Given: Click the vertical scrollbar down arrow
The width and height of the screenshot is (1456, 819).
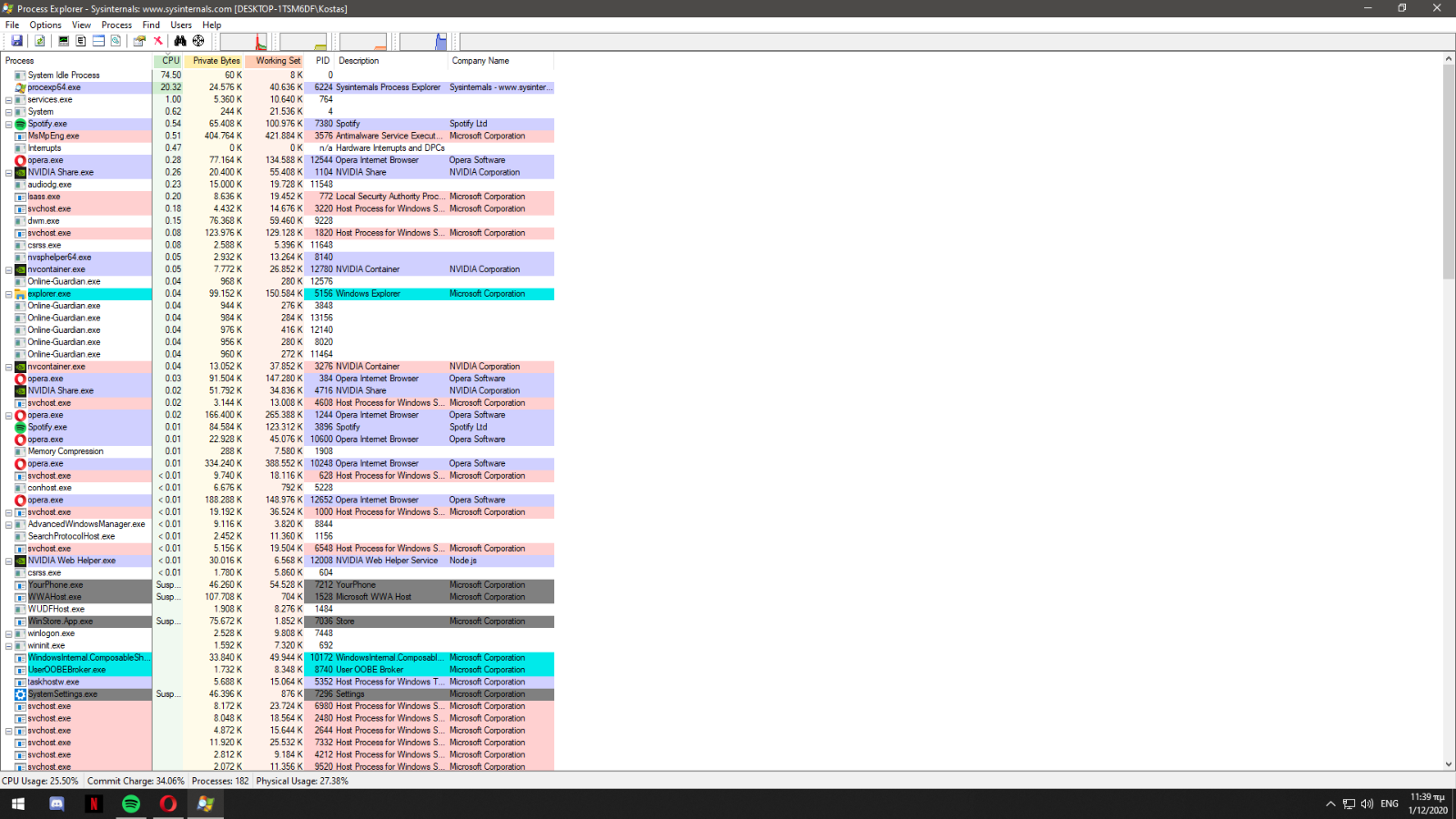Looking at the screenshot, I should (1449, 764).
